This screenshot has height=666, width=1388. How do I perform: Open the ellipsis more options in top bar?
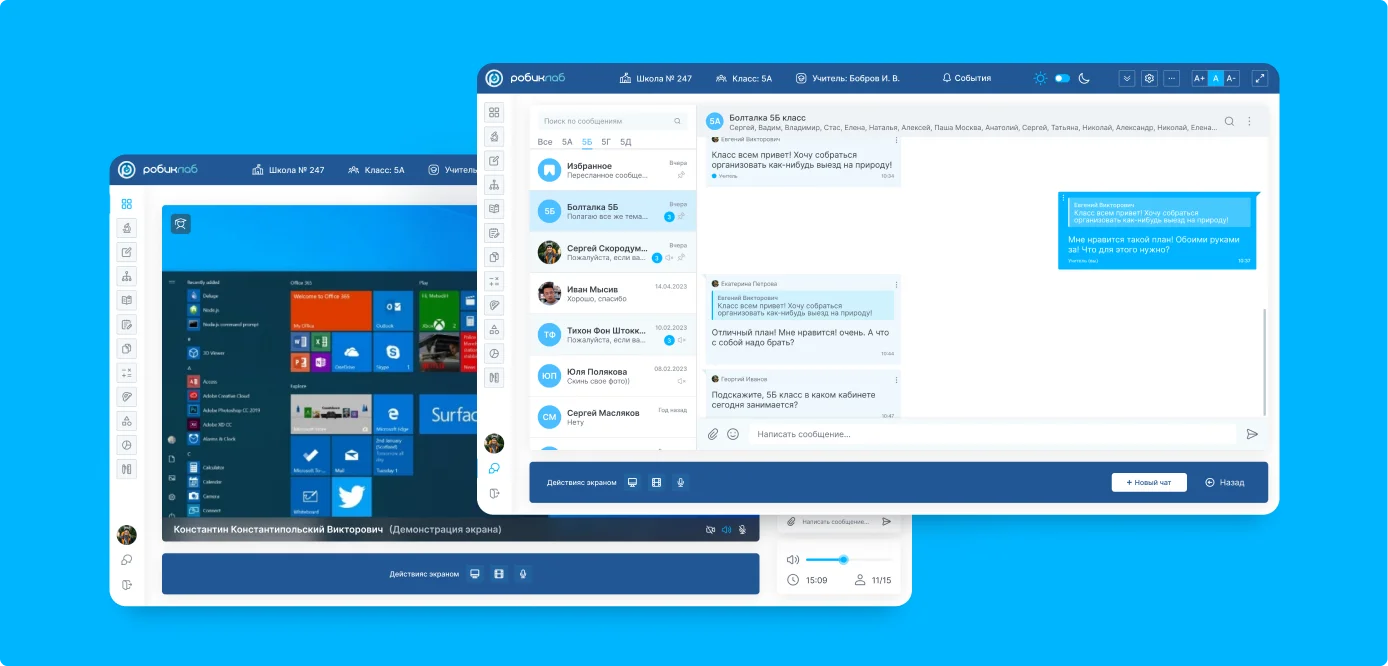pos(1171,78)
